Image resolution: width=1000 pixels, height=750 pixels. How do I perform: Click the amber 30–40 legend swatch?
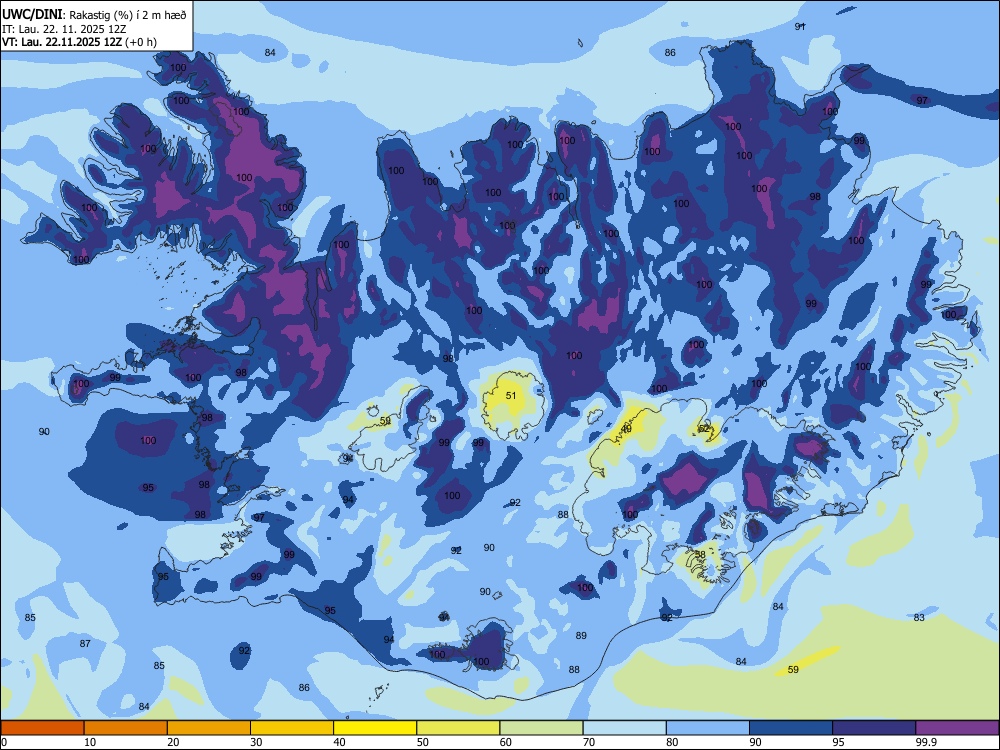coord(292,728)
